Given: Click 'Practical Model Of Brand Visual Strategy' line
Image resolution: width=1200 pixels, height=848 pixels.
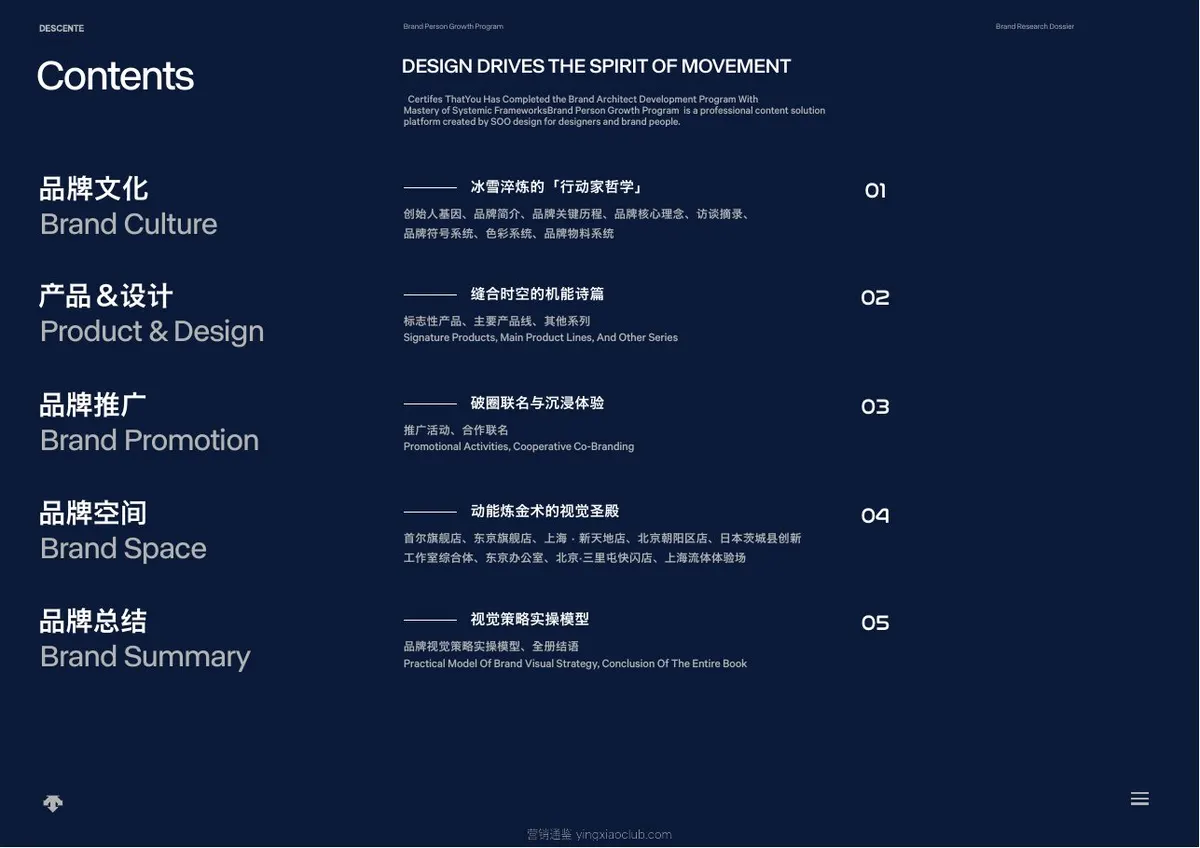Looking at the screenshot, I should click(575, 664).
